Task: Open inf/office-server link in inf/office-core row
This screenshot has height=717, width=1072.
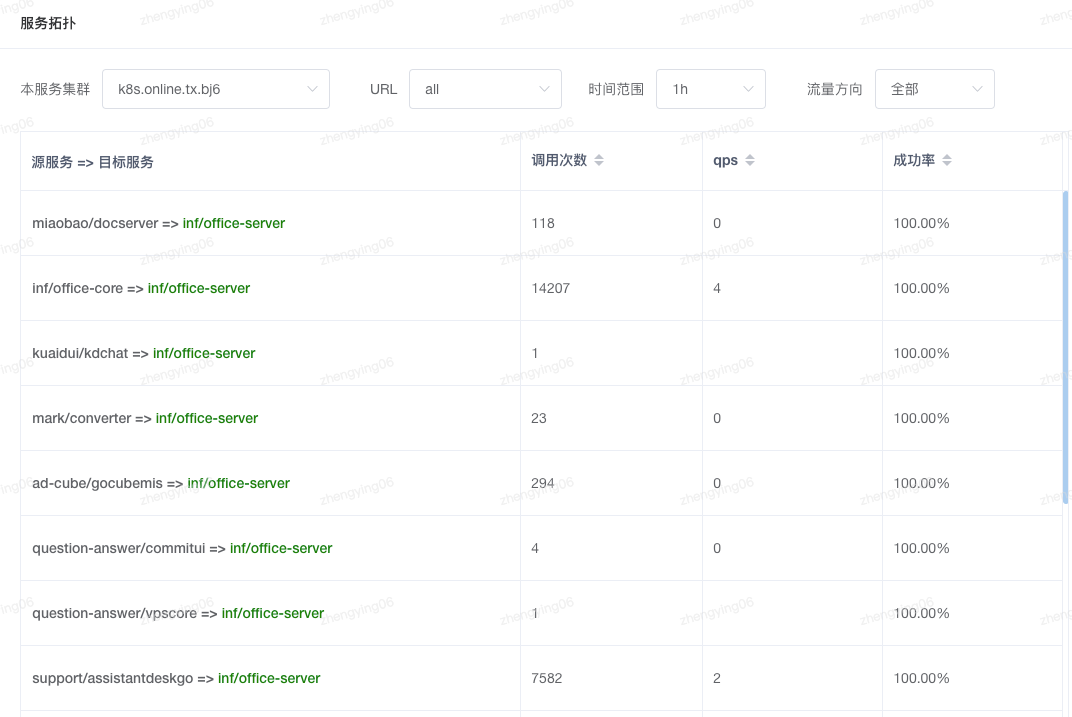Action: pos(199,288)
